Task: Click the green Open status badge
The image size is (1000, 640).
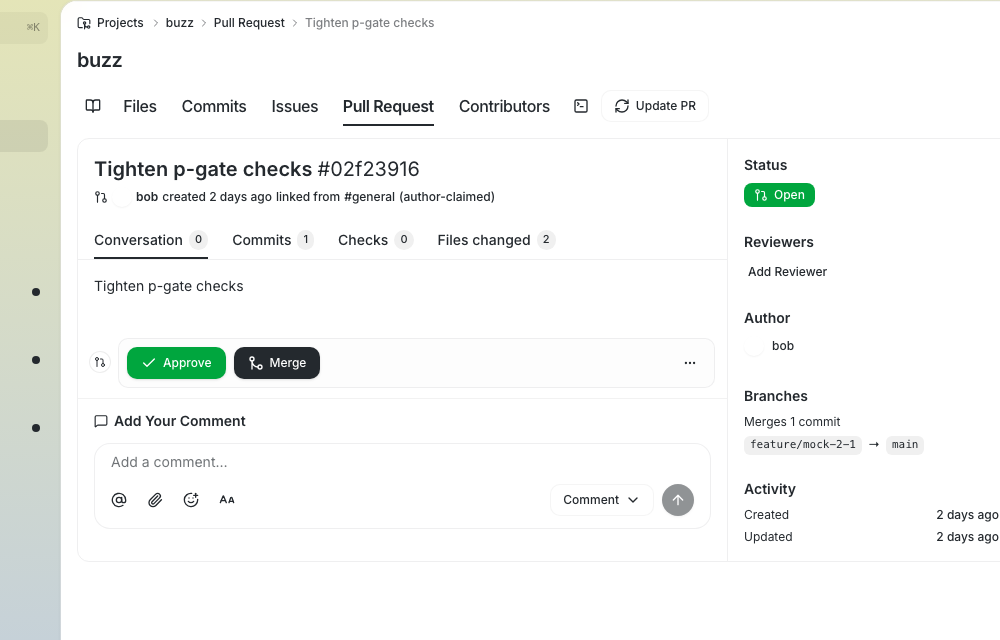Action: point(779,195)
